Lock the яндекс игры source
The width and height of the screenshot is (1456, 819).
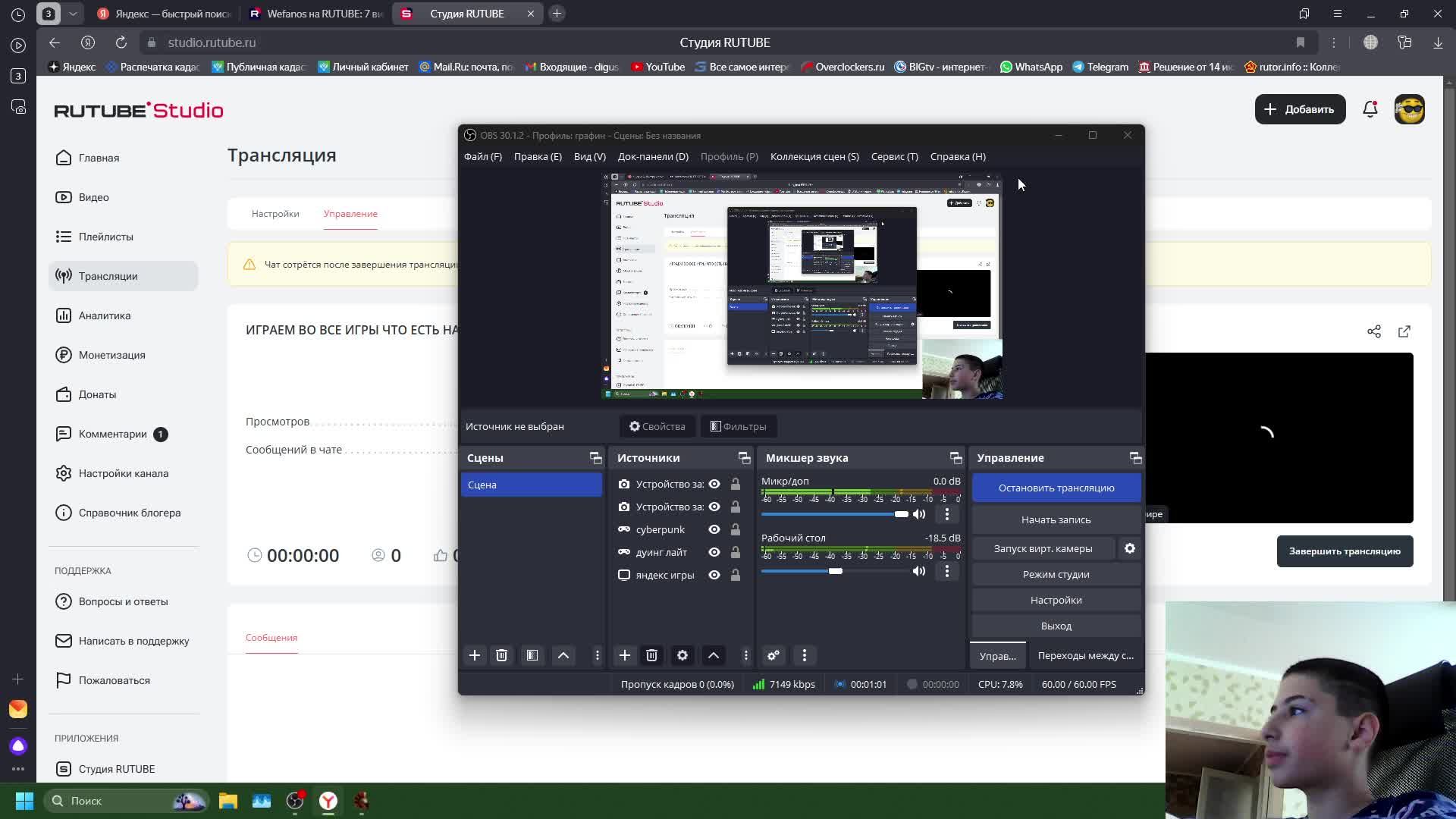(736, 575)
